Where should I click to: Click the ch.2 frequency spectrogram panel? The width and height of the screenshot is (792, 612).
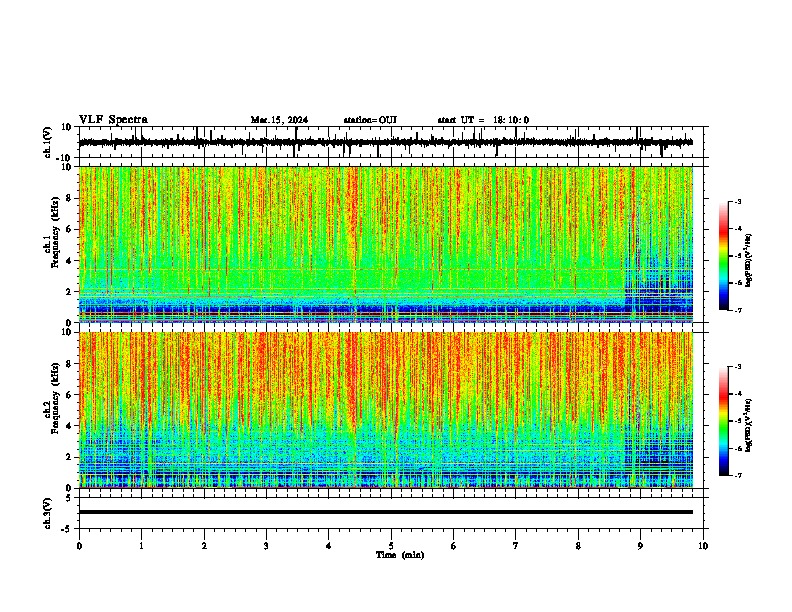click(386, 410)
